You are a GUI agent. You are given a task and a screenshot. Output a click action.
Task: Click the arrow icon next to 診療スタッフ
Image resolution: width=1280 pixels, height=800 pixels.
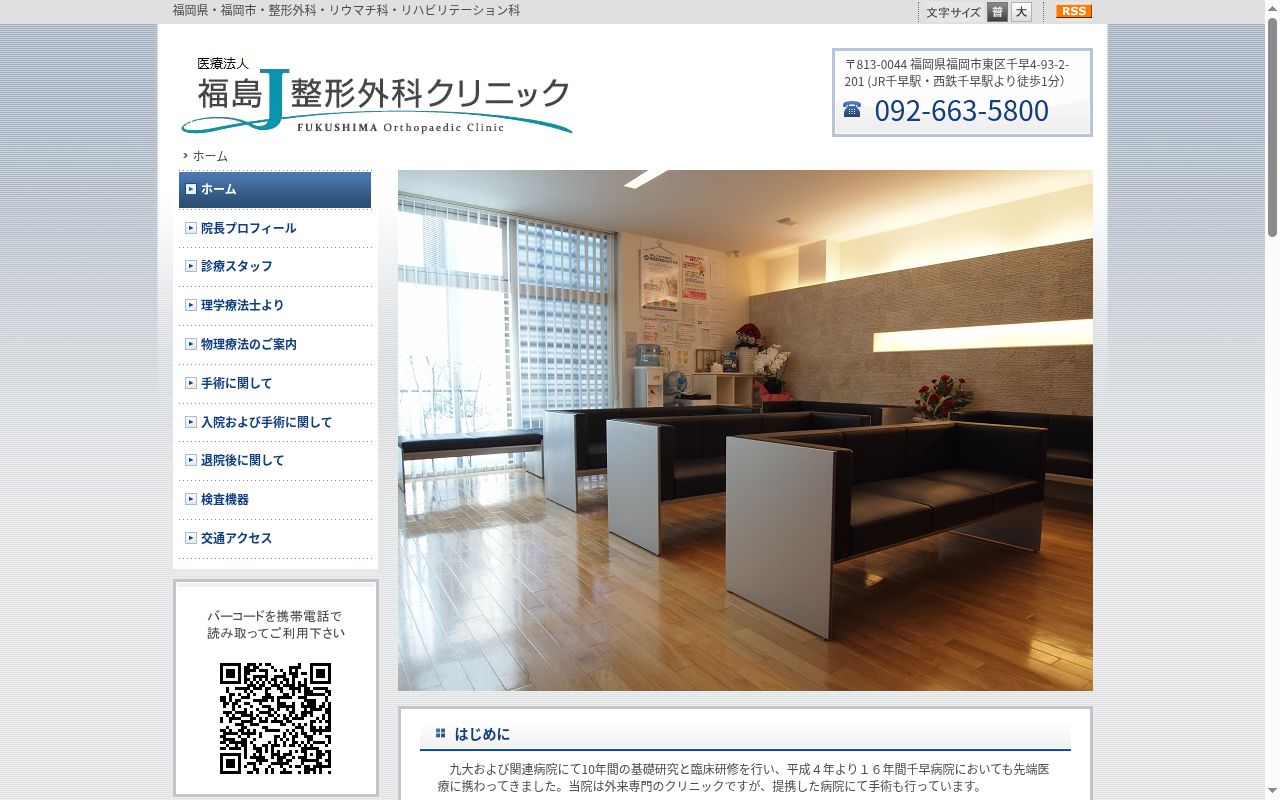(x=191, y=266)
